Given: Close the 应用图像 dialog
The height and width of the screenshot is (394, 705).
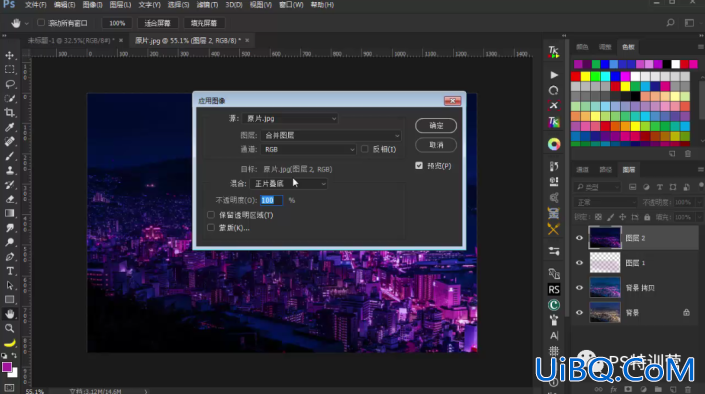Looking at the screenshot, I should coord(452,100).
